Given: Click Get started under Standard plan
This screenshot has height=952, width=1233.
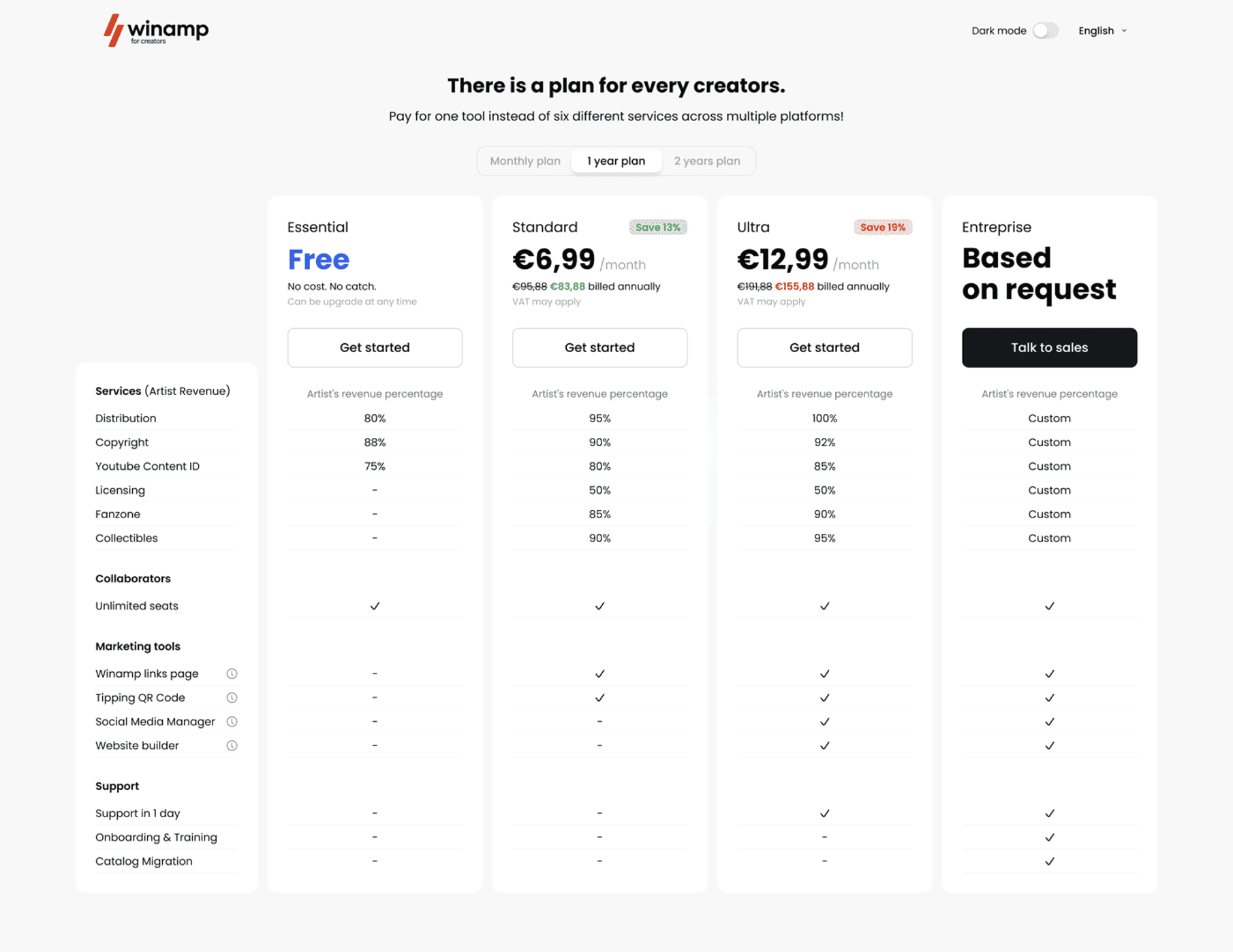Looking at the screenshot, I should pos(599,348).
